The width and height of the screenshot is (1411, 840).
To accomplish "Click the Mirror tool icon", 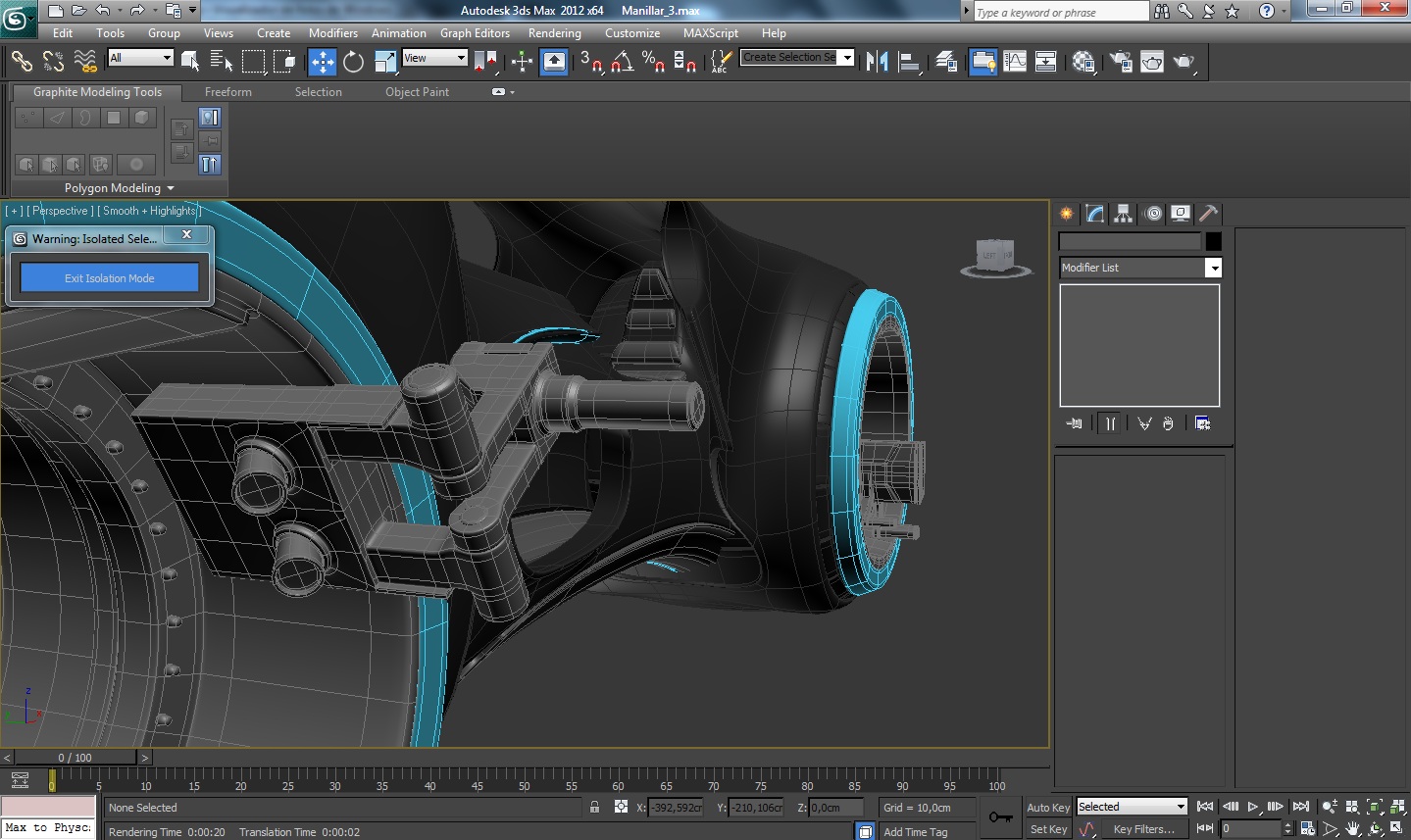I will coord(877,62).
